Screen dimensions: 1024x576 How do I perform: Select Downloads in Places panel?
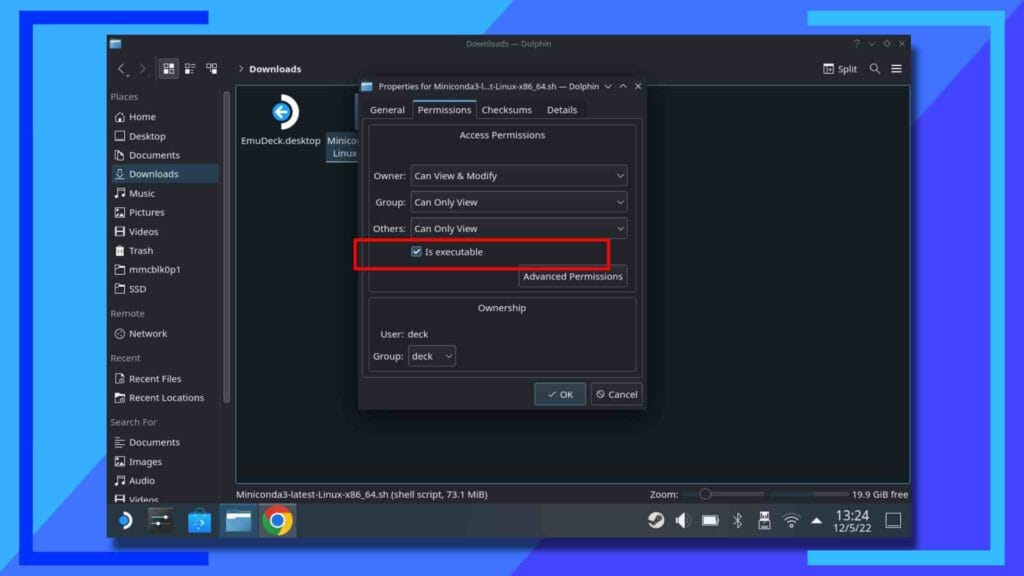point(165,174)
